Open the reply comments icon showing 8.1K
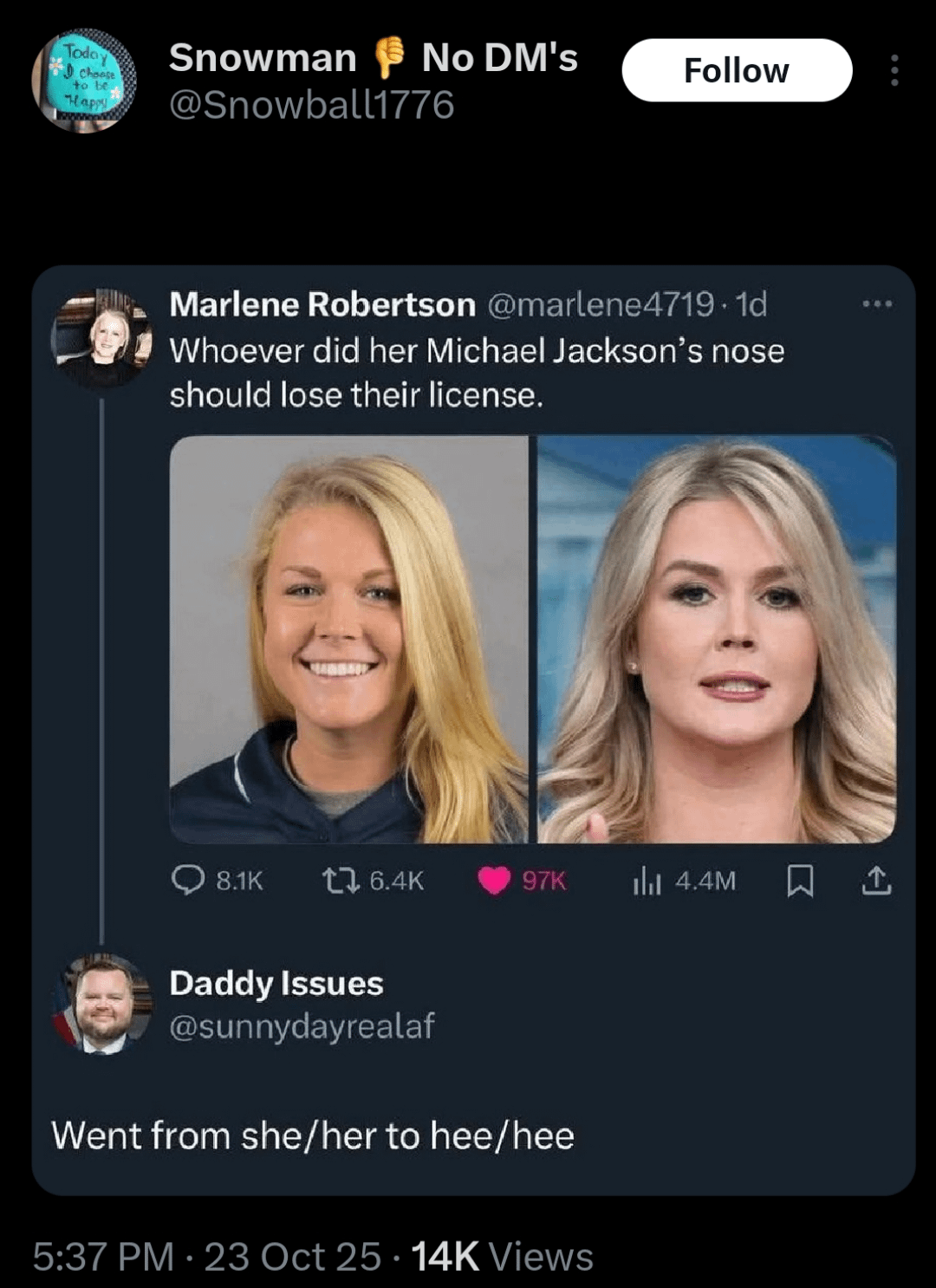 point(188,881)
